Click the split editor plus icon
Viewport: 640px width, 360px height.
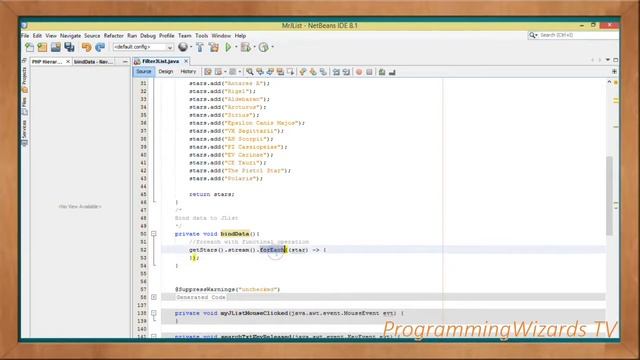click(614, 71)
